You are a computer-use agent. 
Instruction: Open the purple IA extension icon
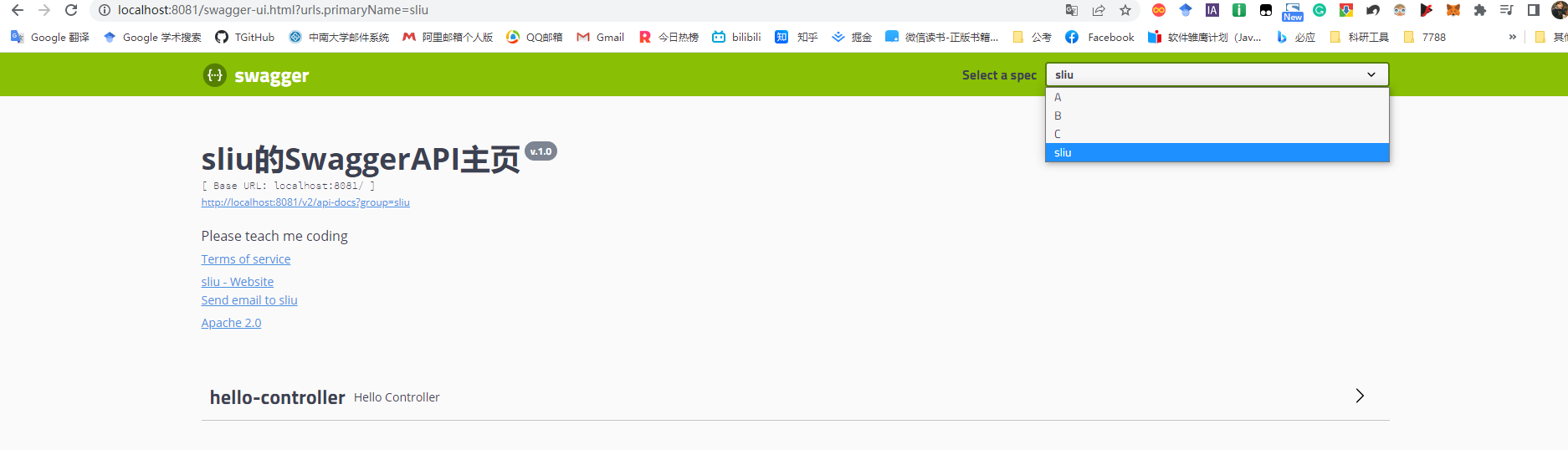[x=1212, y=10]
